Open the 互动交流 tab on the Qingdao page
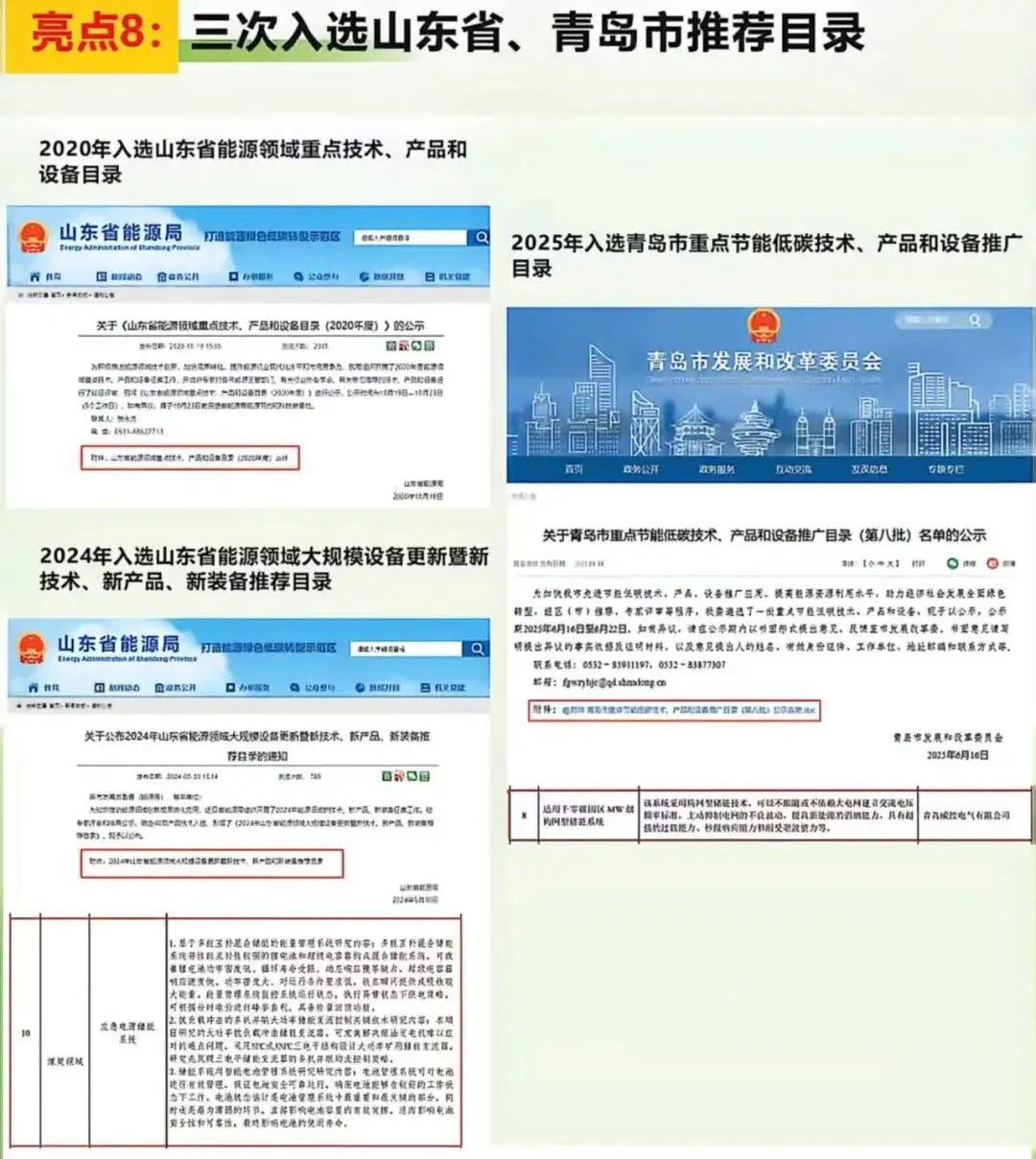 pos(793,469)
